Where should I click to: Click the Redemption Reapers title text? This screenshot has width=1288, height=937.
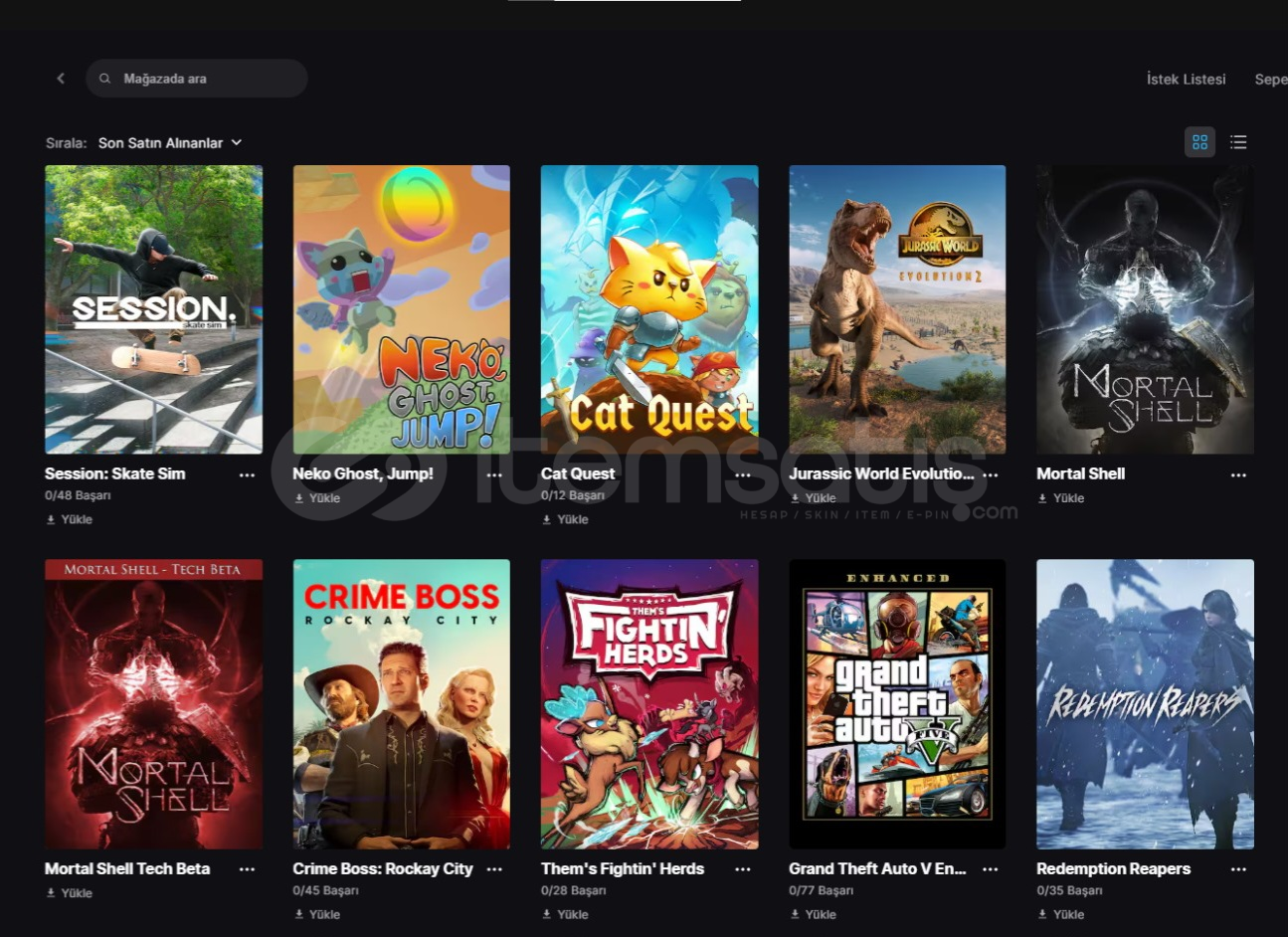click(x=1113, y=868)
